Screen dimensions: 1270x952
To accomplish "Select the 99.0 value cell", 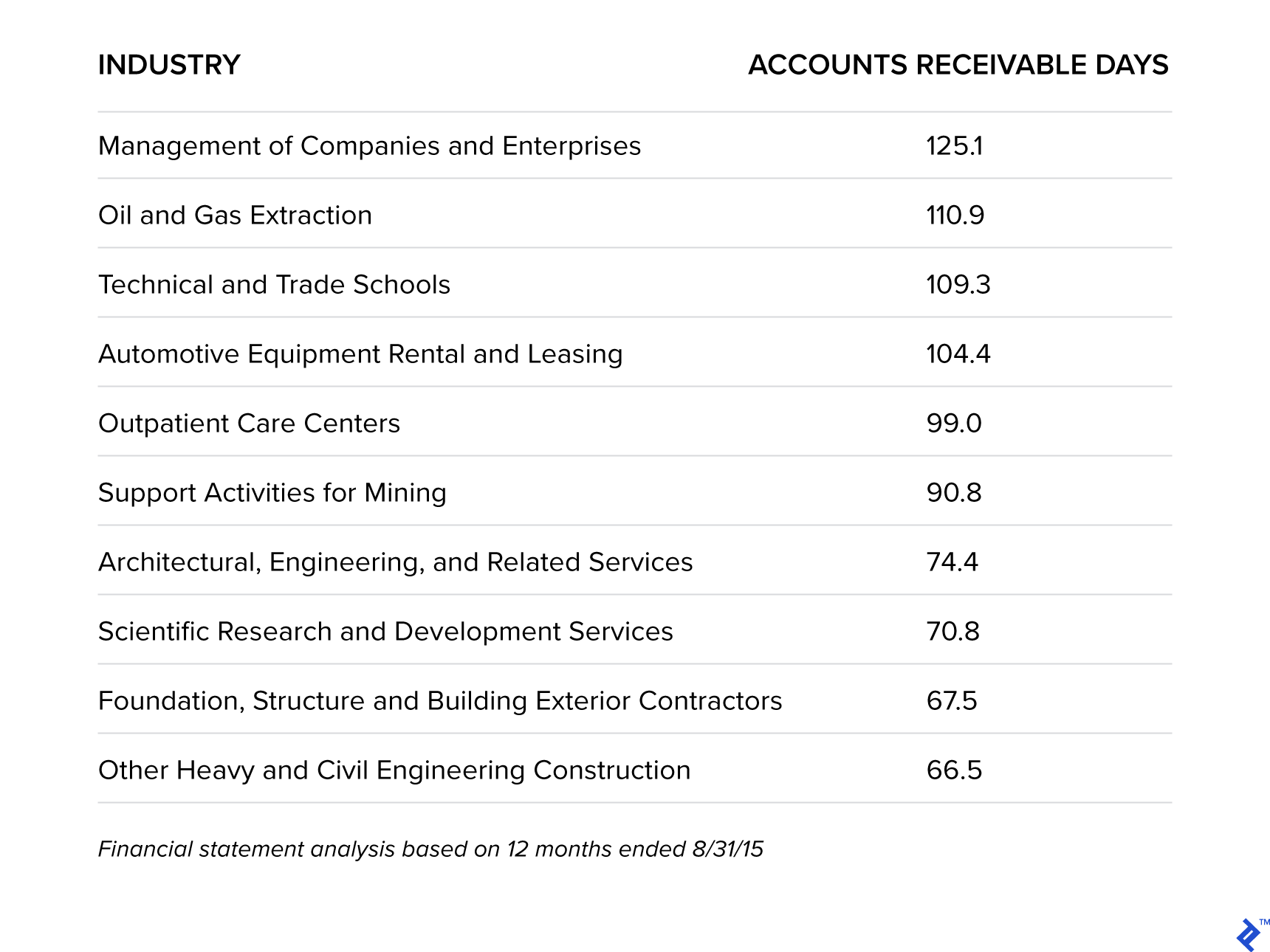I will [954, 424].
